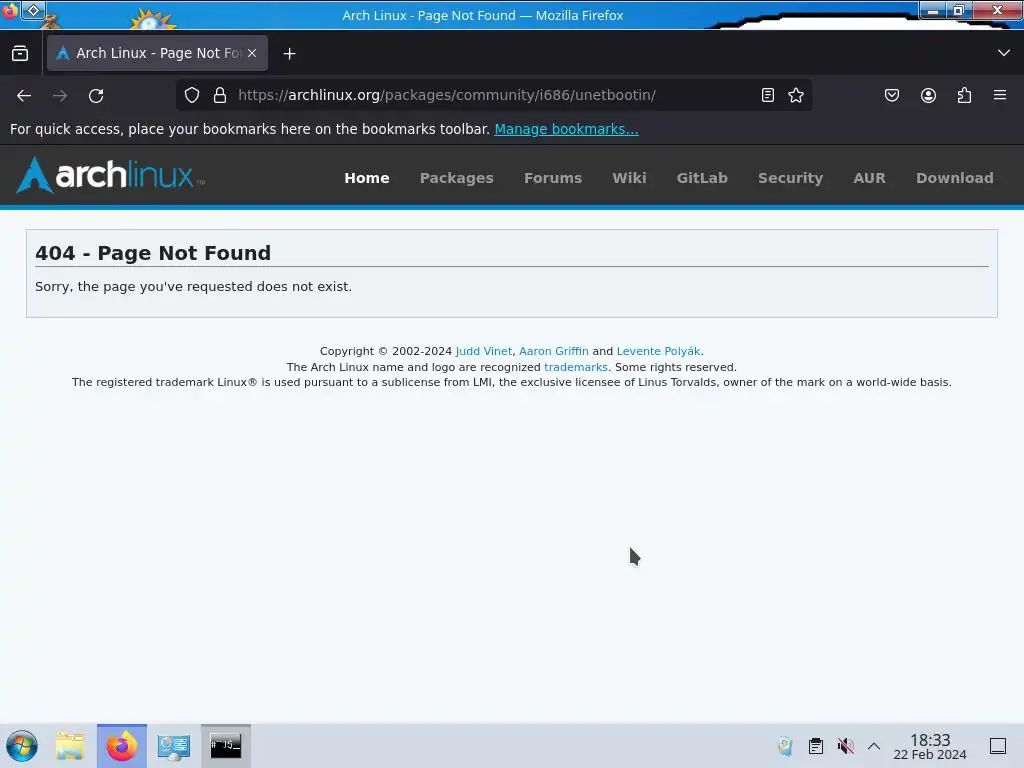The height and width of the screenshot is (768, 1024).
Task: Click the 404 - Page Not Found heading
Action: (153, 253)
